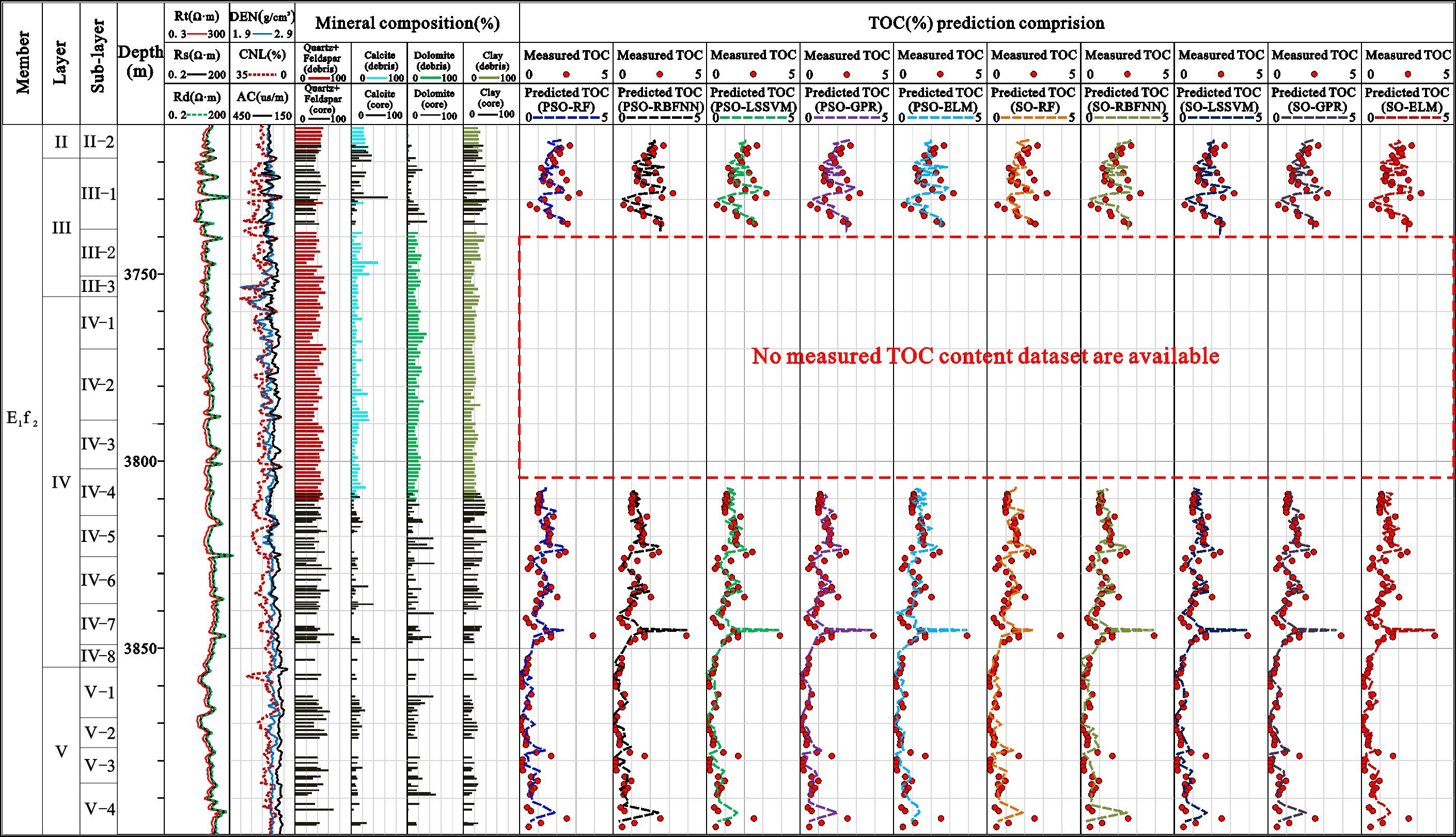Viewport: 1456px width, 837px height.
Task: Select the Mineral composition(%) header
Action: 408,23
